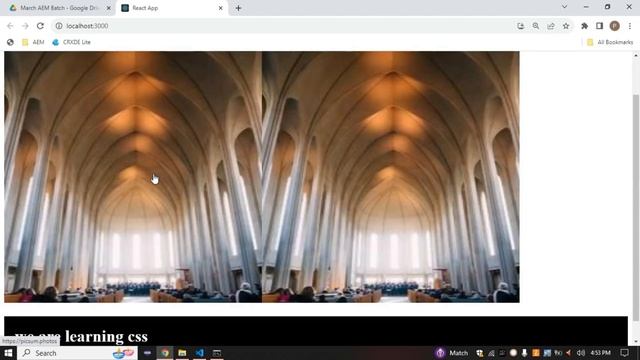Open the CRXDE Lite bookmark

[71, 42]
